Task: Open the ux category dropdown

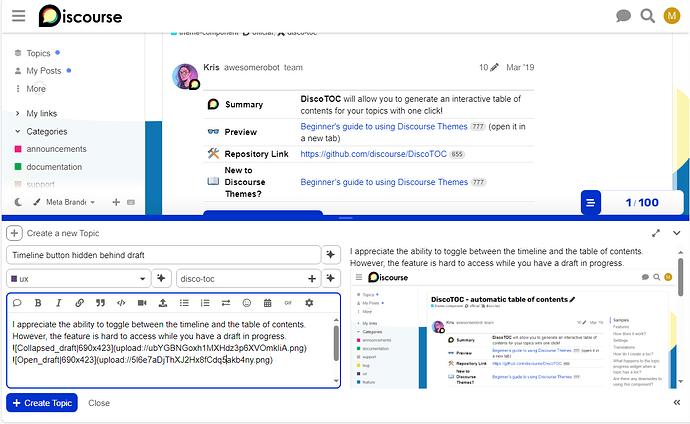Action: click(x=78, y=279)
